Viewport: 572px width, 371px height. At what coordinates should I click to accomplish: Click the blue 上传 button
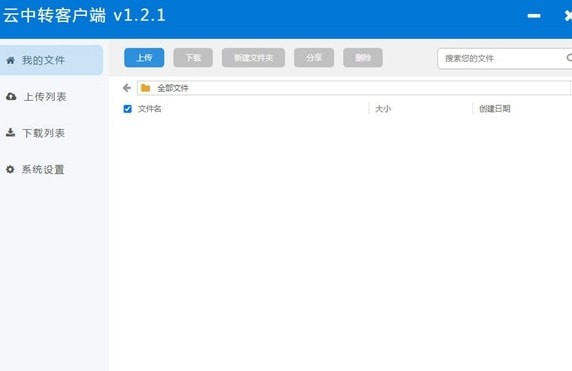tap(144, 58)
